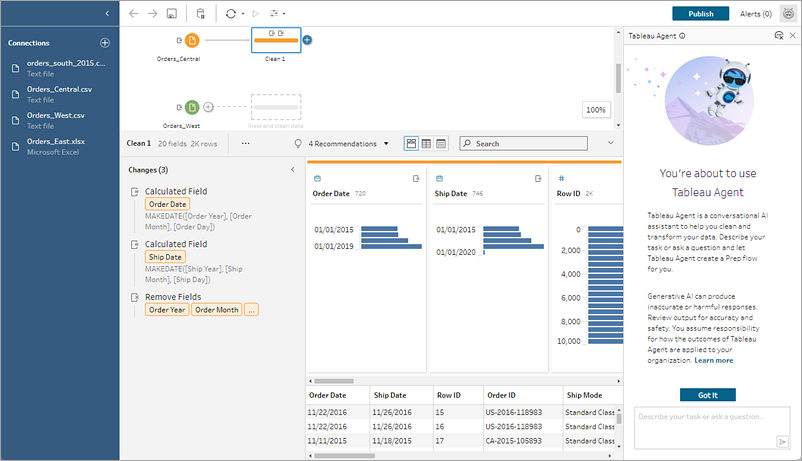Open the refresh dropdown arrow

243,14
